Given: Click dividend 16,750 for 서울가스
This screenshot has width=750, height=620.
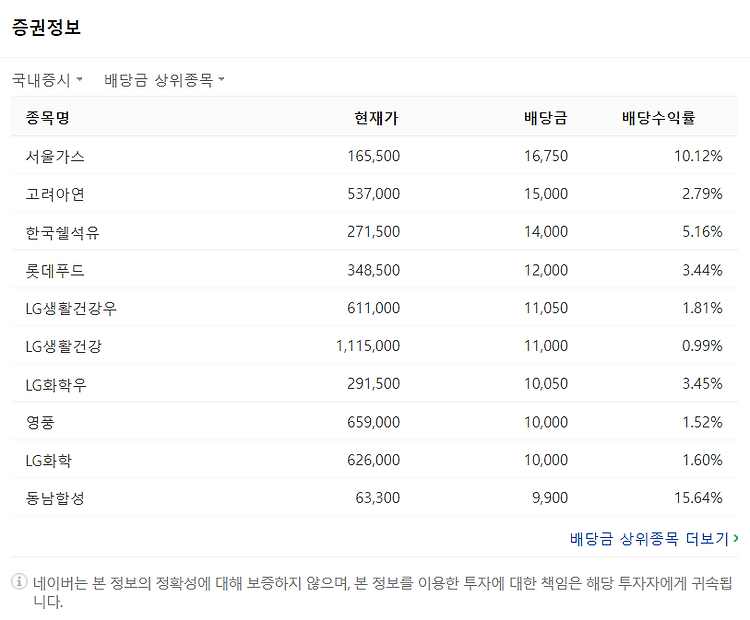Looking at the screenshot, I should click(x=546, y=156).
